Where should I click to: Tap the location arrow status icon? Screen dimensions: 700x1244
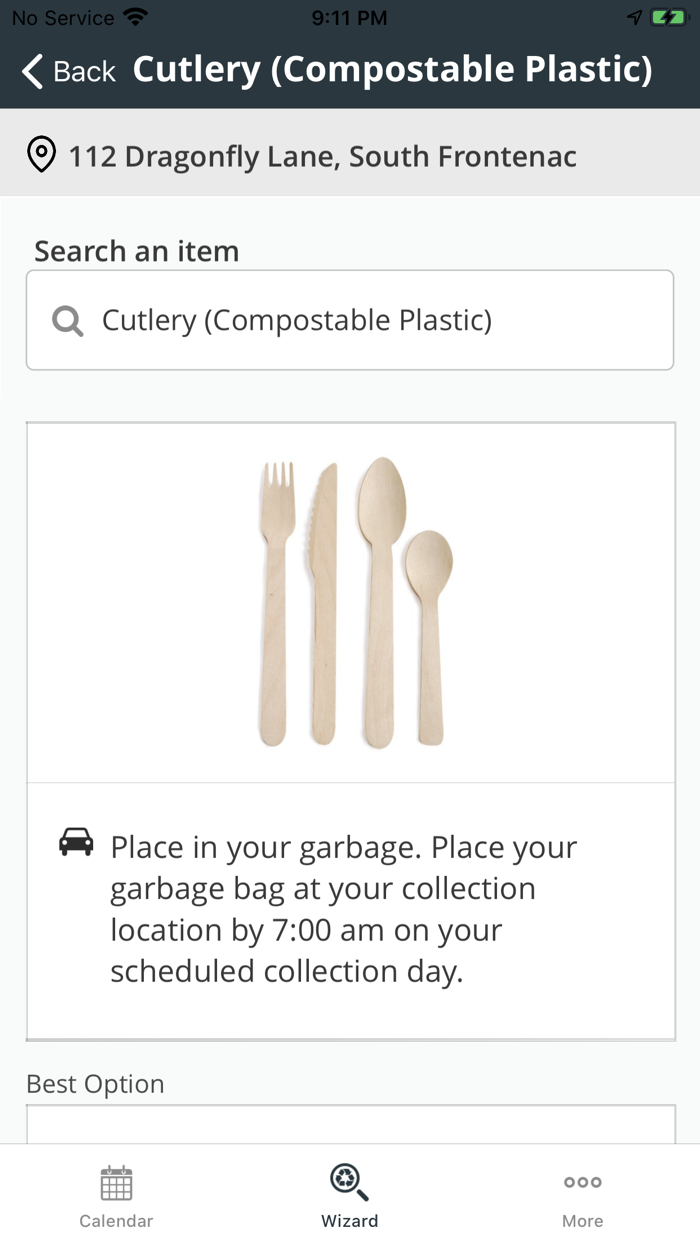[x=634, y=17]
